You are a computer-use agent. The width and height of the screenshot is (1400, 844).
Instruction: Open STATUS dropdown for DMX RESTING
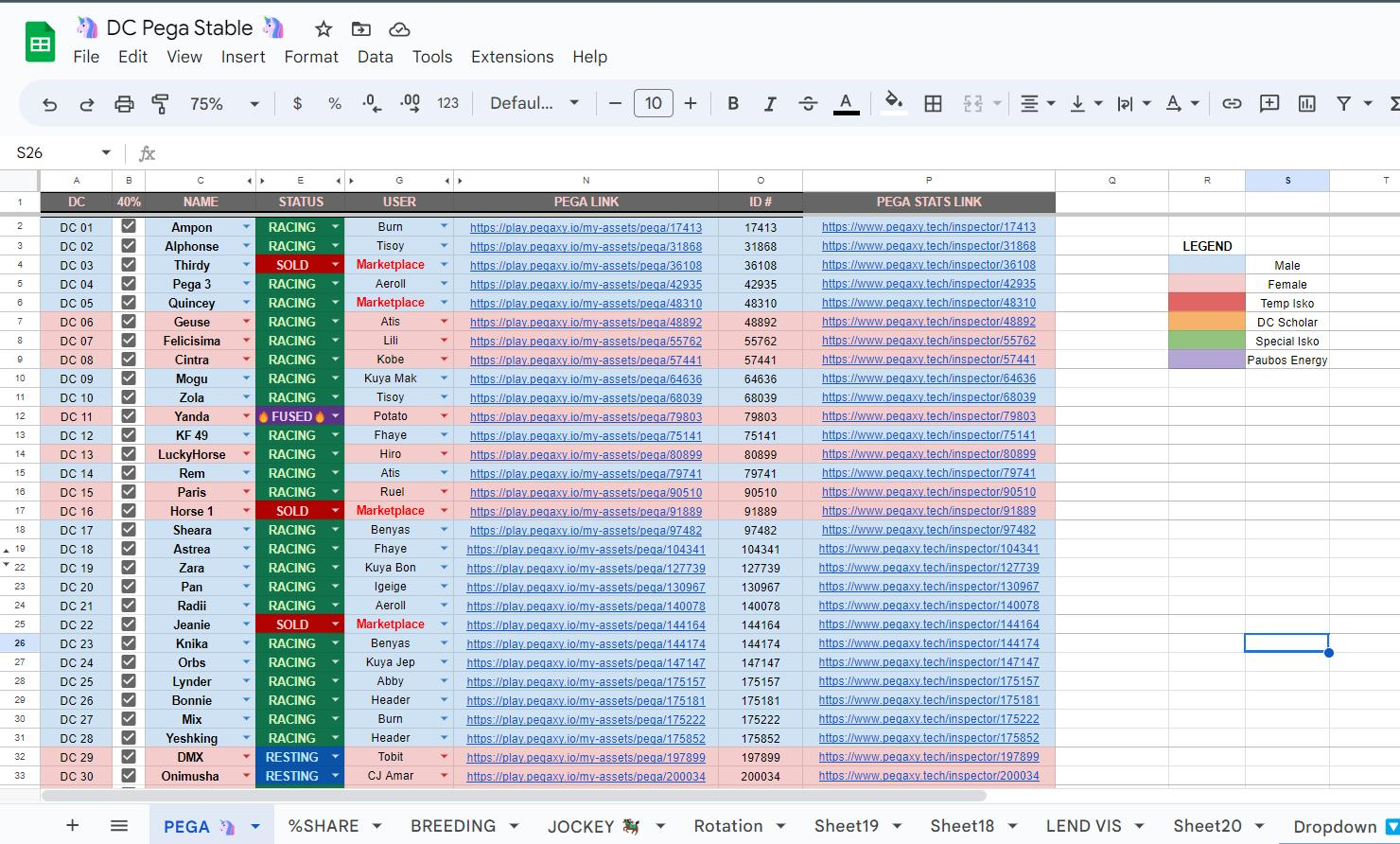point(336,757)
